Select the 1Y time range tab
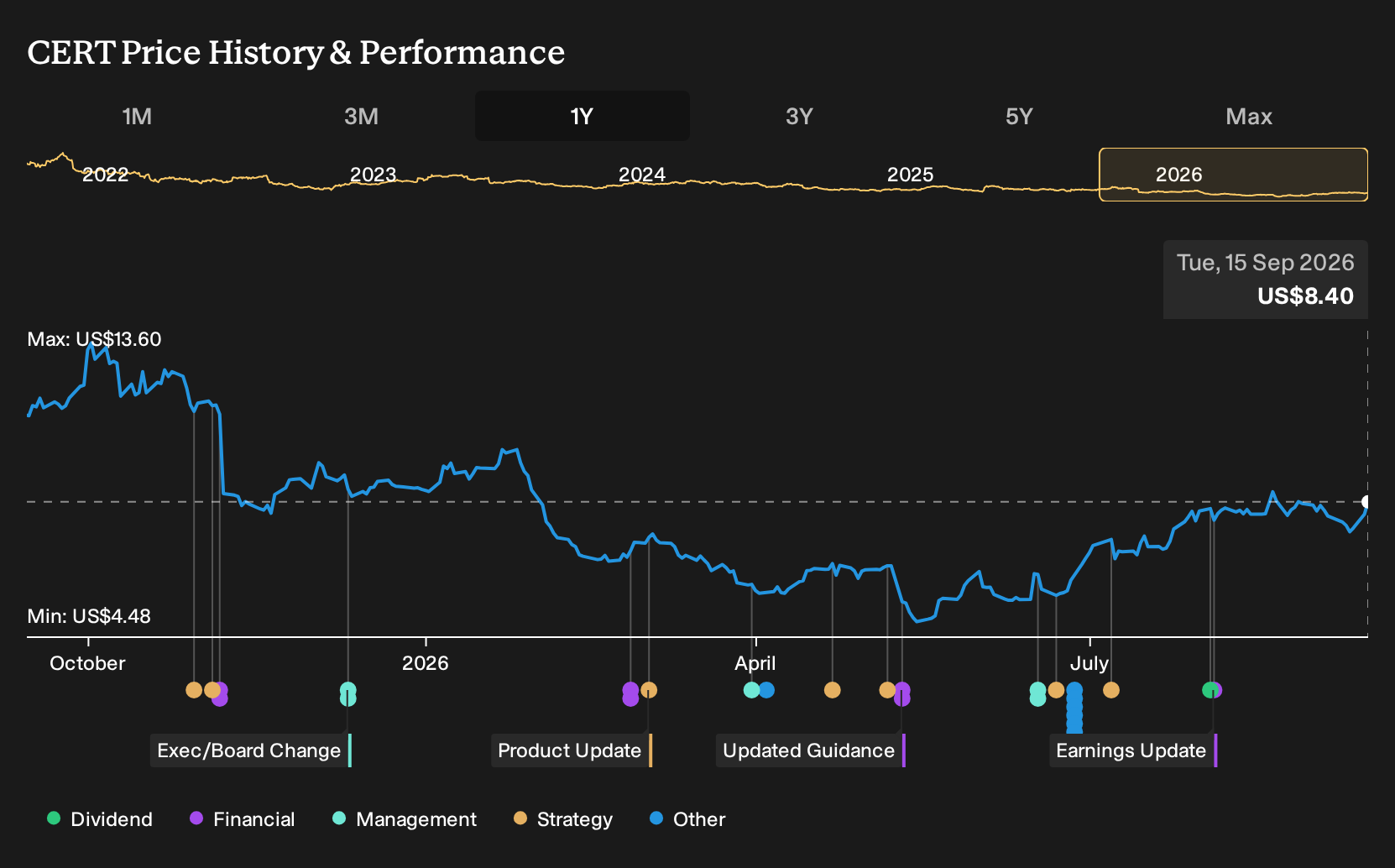This screenshot has height=868, width=1395. 583,116
